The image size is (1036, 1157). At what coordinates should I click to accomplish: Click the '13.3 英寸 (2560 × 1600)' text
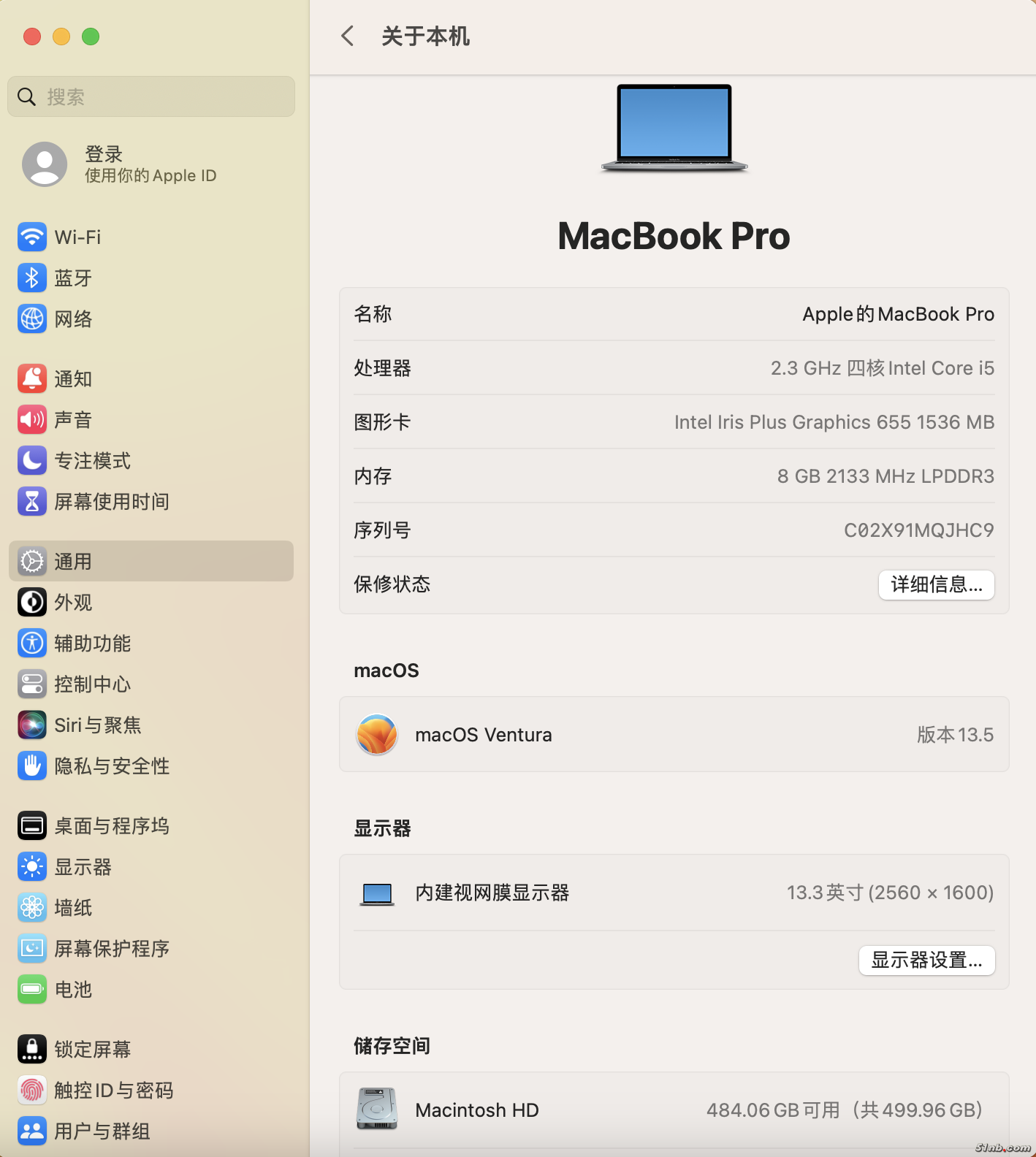[x=890, y=893]
